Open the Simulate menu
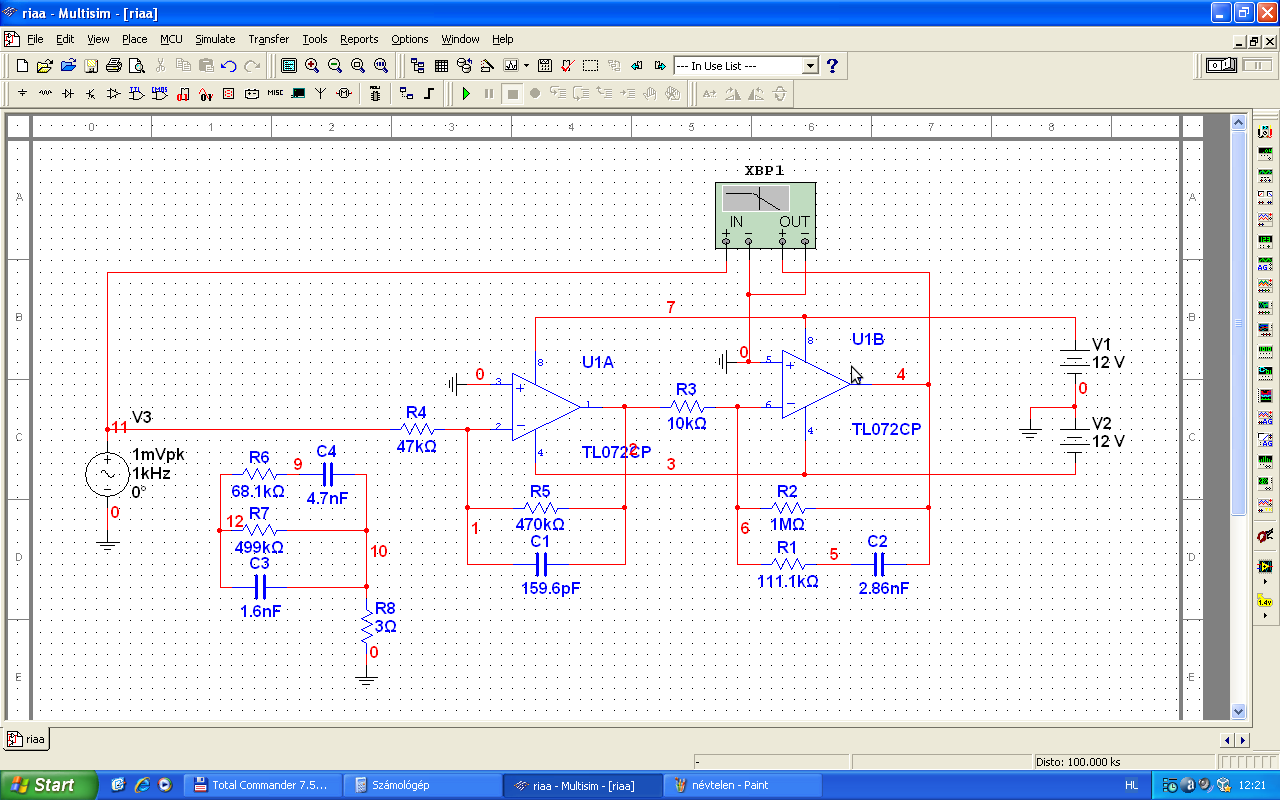 [x=215, y=39]
